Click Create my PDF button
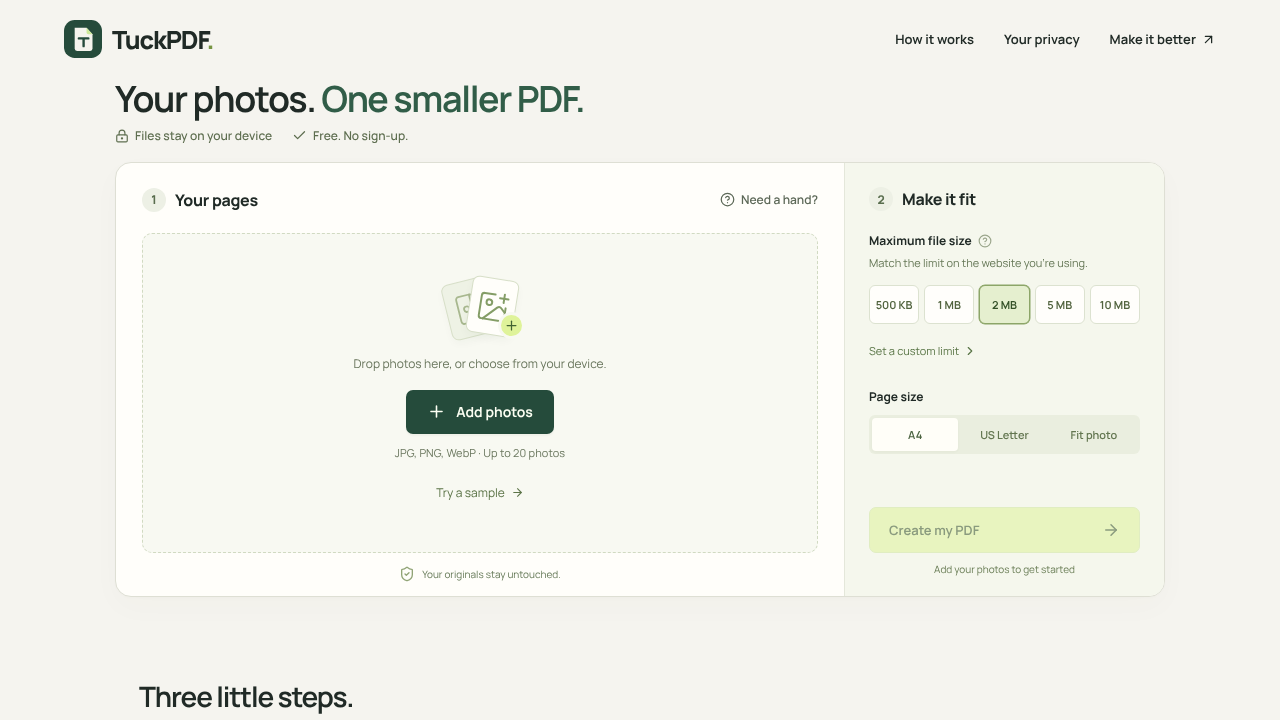1280x720 pixels. point(1004,530)
